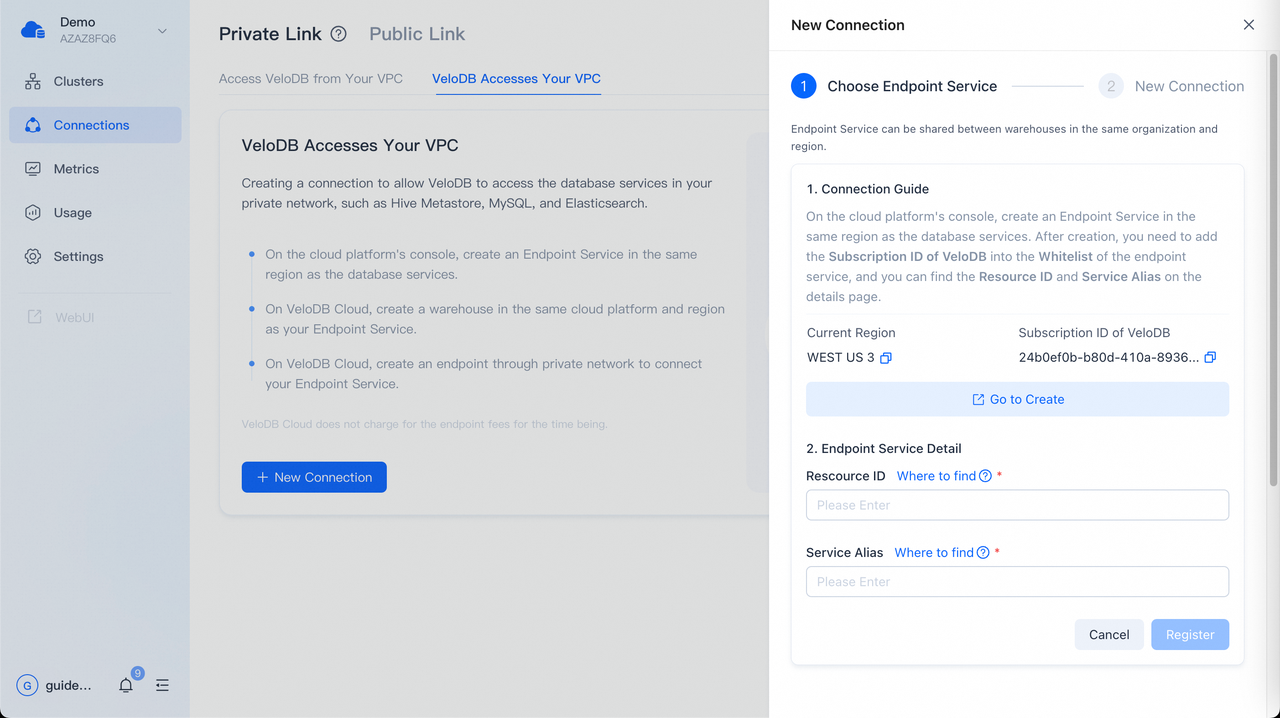Image resolution: width=1280 pixels, height=718 pixels.
Task: Select Access VeloDB from Your VPC tab
Action: click(311, 78)
